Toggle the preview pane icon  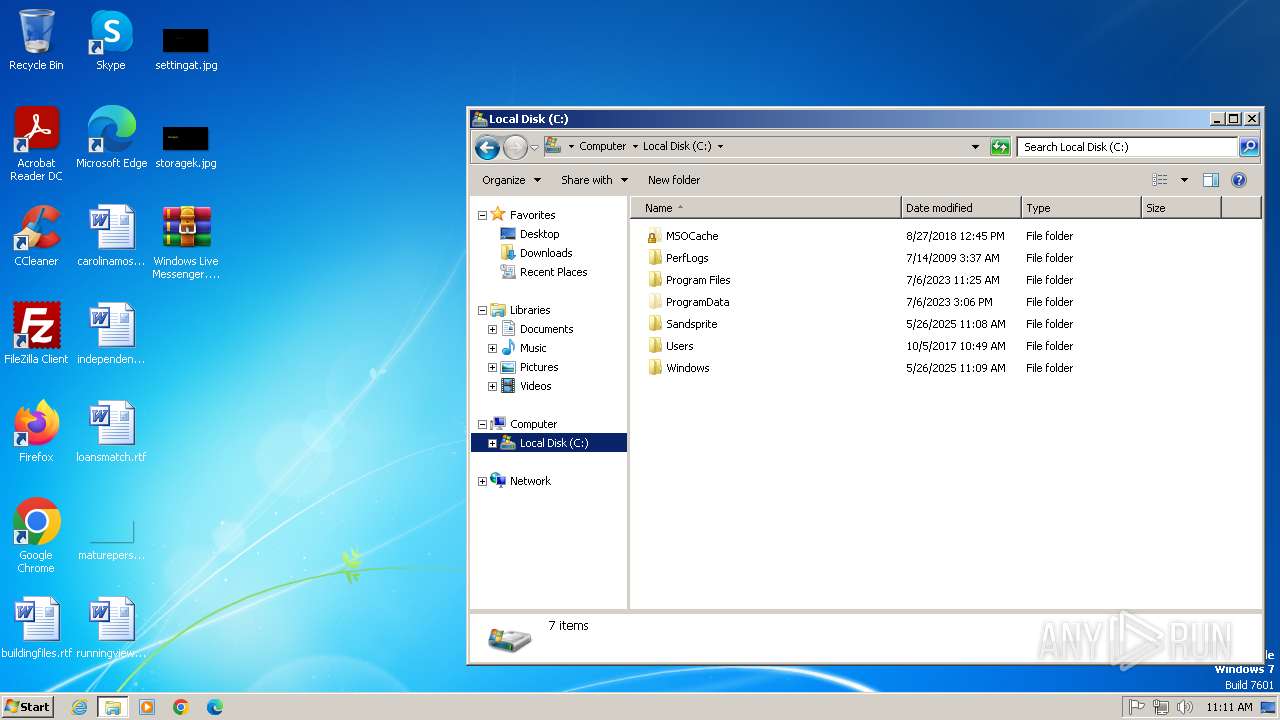pos(1211,180)
